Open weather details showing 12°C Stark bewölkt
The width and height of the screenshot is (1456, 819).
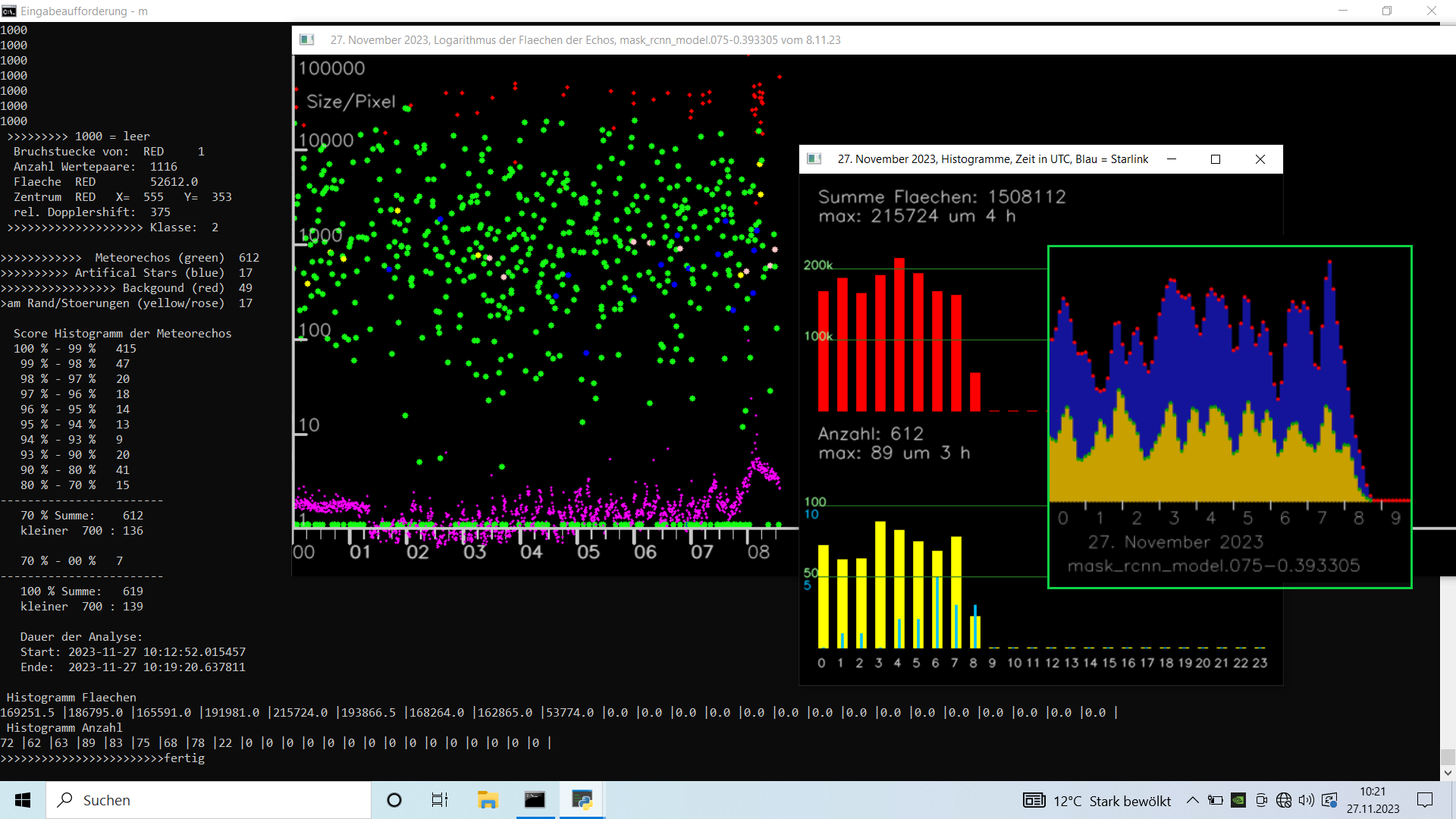(1112, 801)
